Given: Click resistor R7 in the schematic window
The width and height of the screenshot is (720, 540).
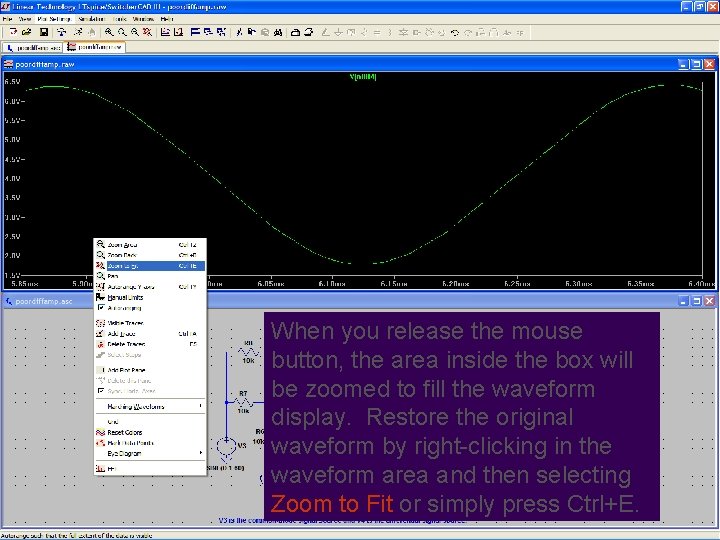Looking at the screenshot, I should pos(244,402).
